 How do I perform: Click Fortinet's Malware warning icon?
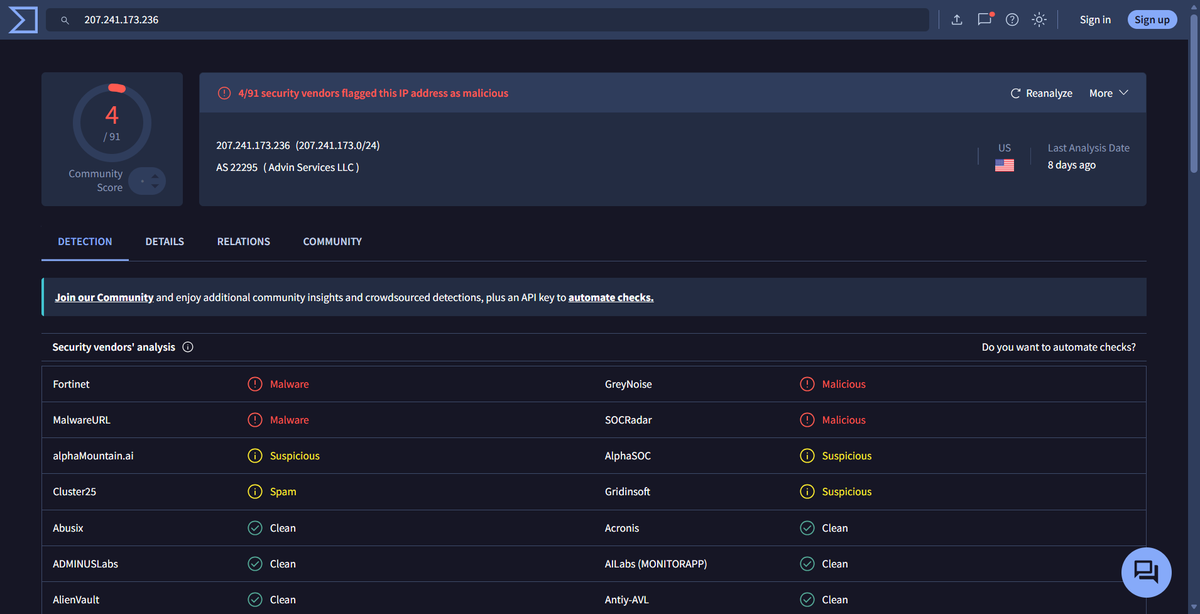[x=255, y=384]
